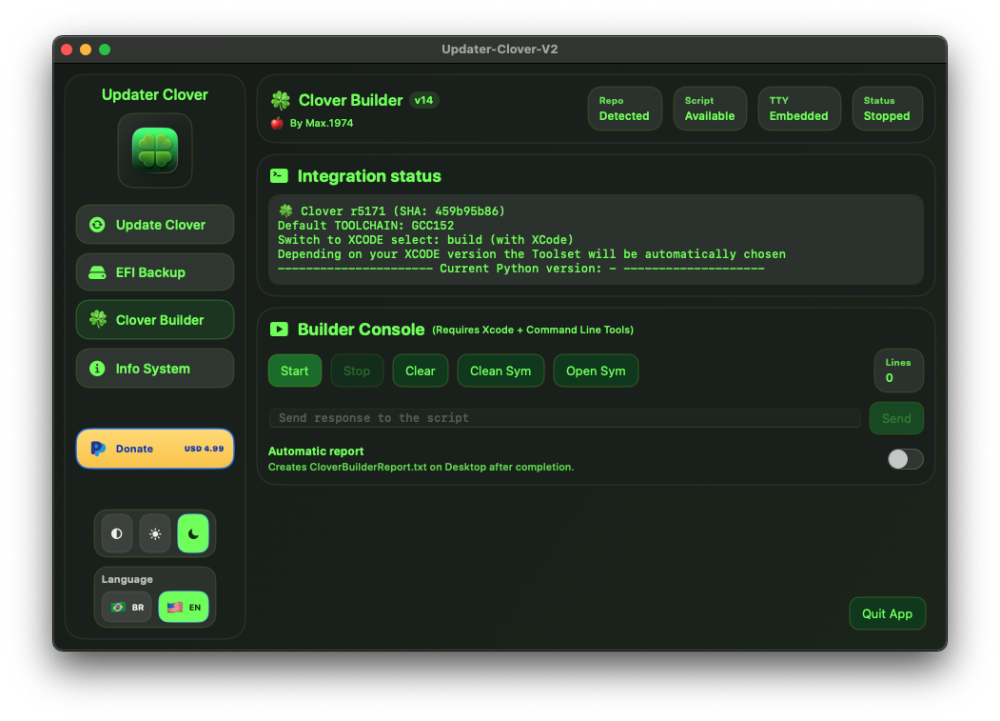Click Open Sym button
Viewport: 1000px width, 721px height.
tap(596, 371)
